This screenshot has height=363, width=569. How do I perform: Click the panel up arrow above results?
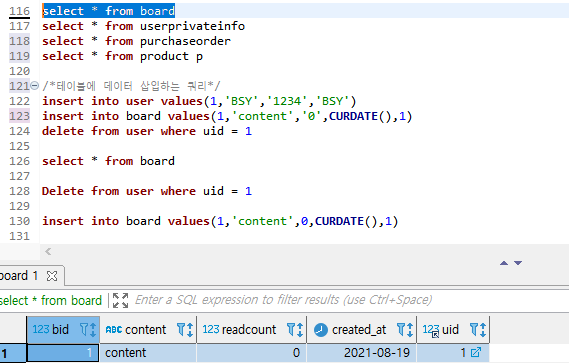click(x=504, y=263)
